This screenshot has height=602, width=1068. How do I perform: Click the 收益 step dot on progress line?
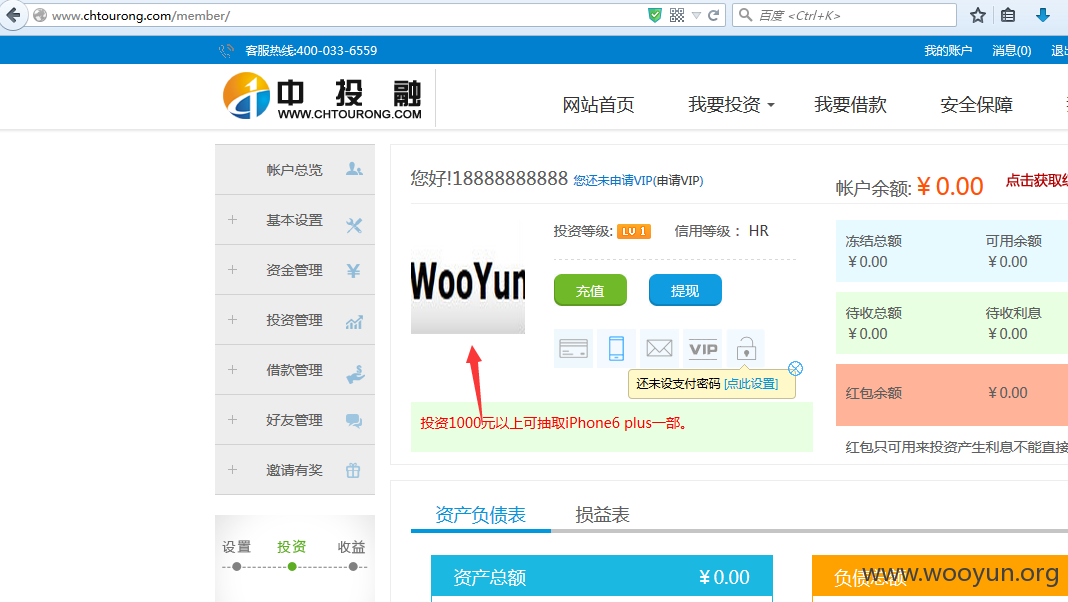click(x=353, y=567)
